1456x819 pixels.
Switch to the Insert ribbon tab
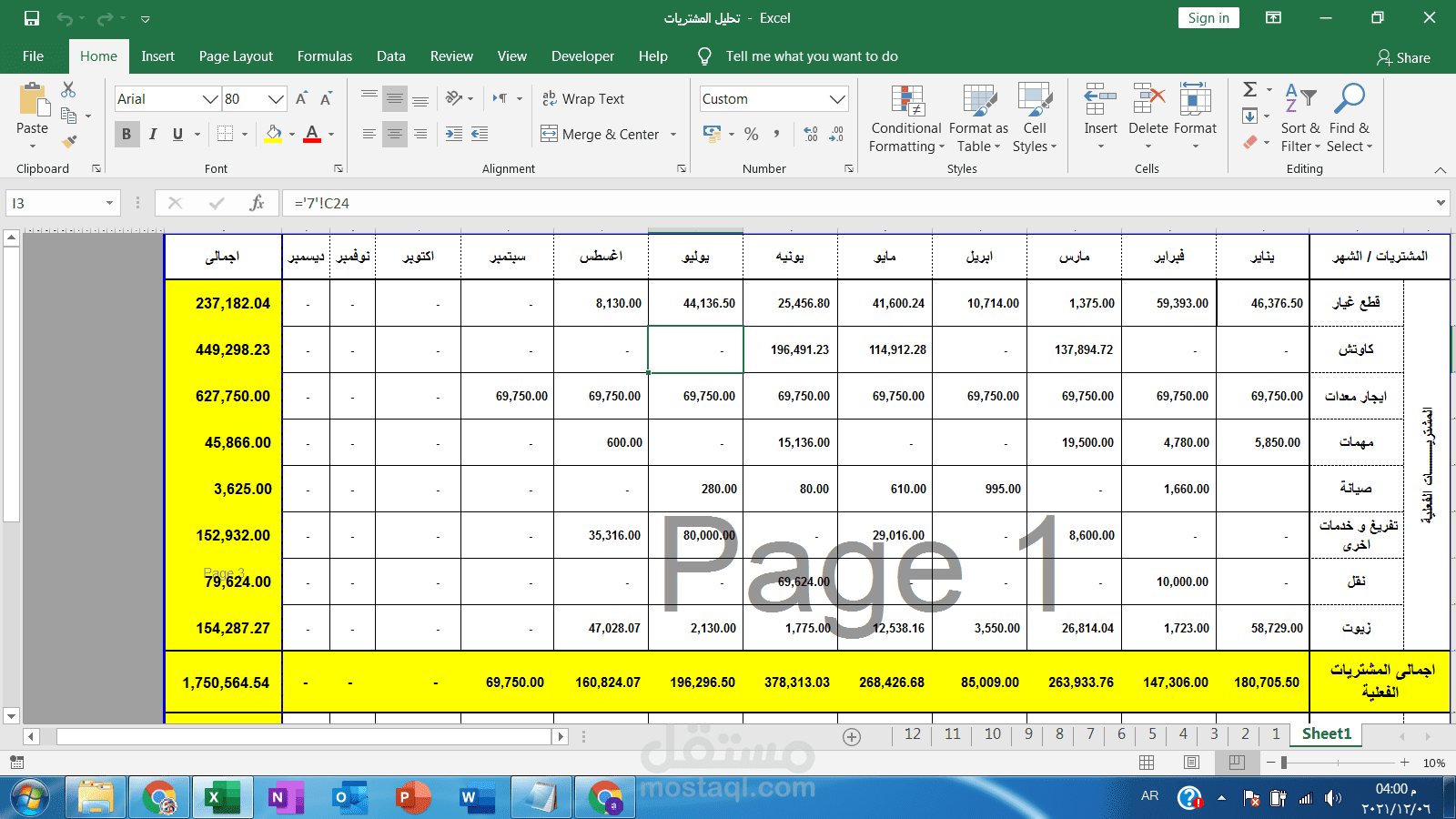pyautogui.click(x=157, y=56)
